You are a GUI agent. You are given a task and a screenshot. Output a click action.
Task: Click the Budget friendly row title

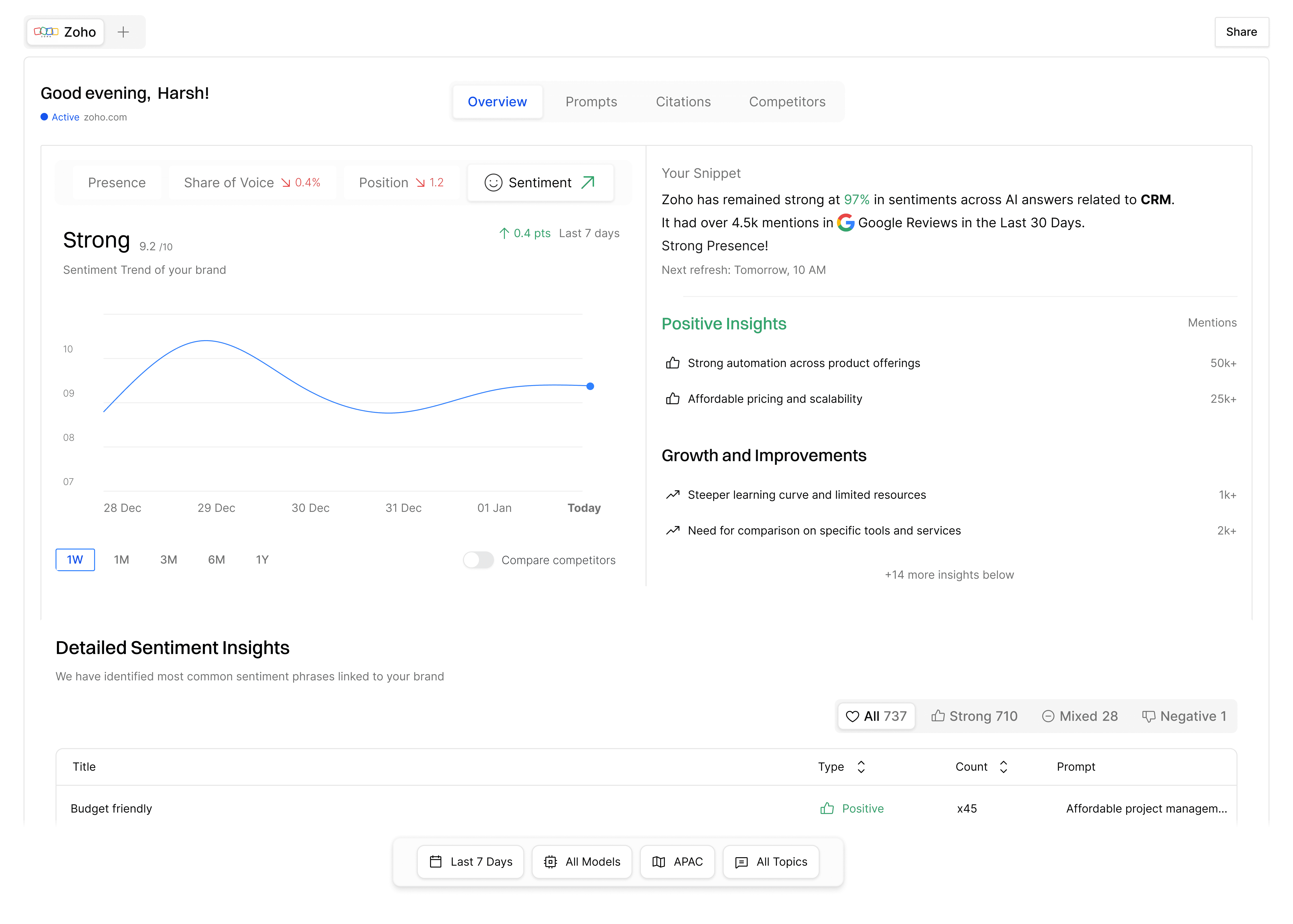click(111, 808)
